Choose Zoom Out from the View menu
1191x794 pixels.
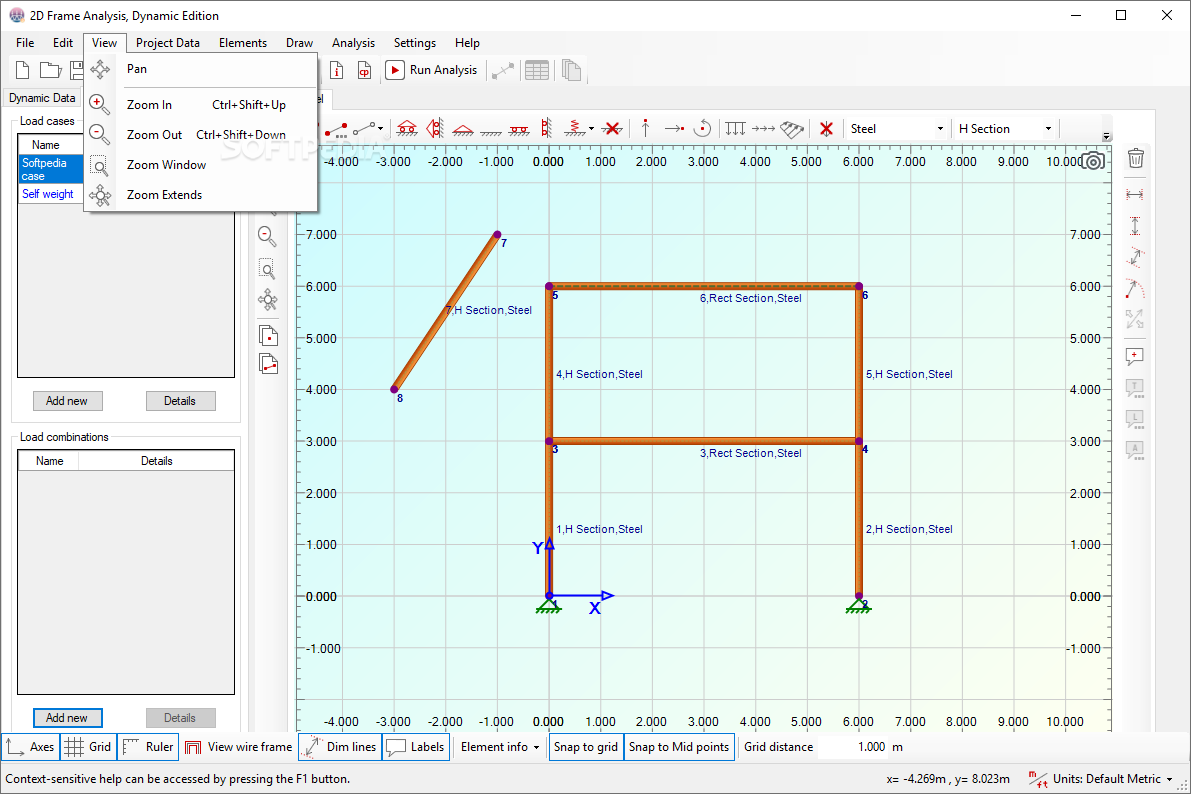201,134
